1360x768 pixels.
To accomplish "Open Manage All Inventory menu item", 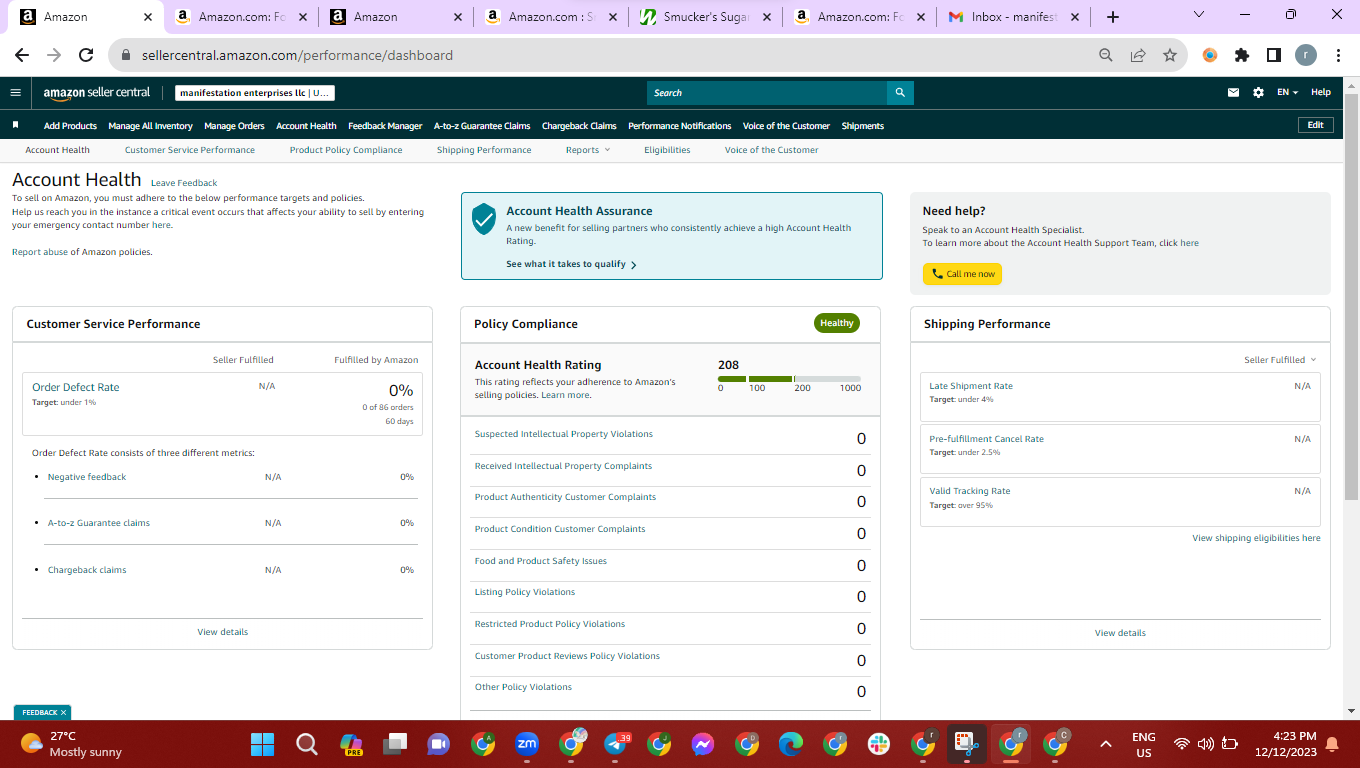I will pos(150,126).
